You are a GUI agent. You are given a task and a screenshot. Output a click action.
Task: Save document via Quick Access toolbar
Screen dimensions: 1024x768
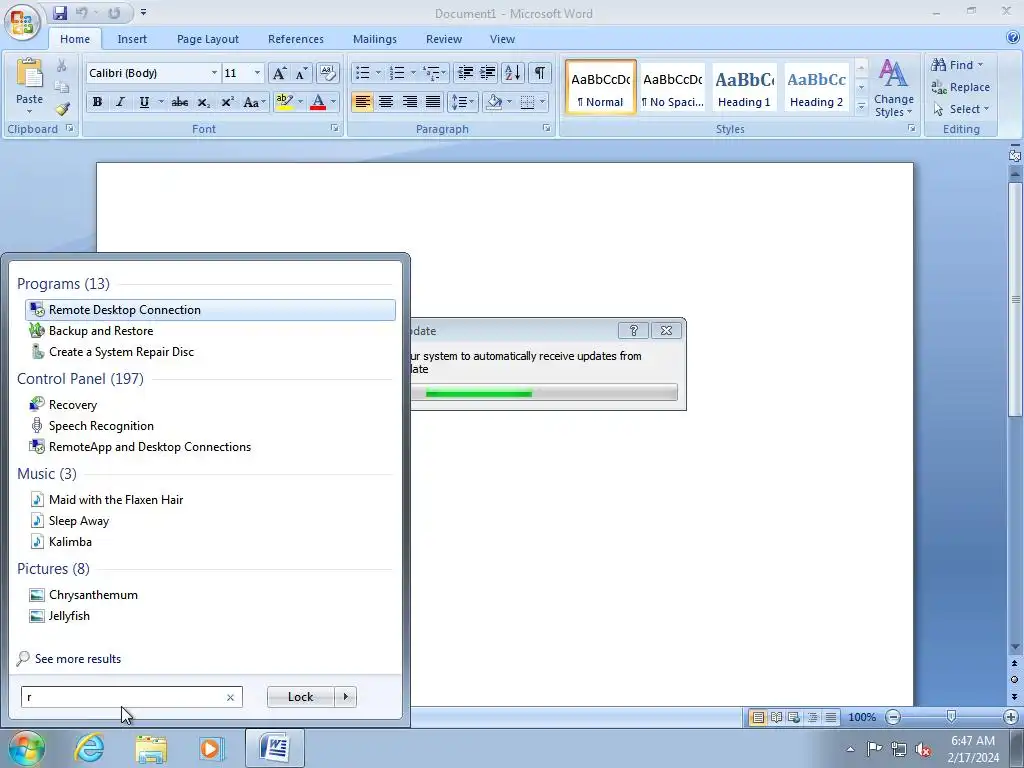[59, 12]
